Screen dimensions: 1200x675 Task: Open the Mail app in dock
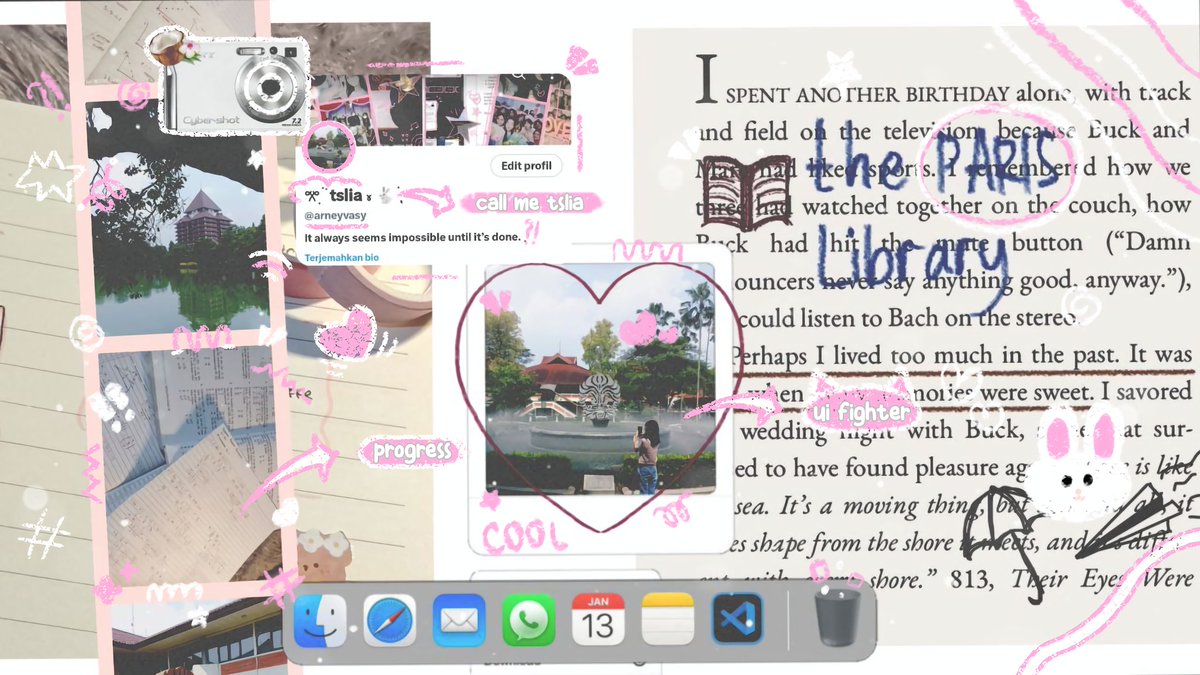click(x=459, y=619)
